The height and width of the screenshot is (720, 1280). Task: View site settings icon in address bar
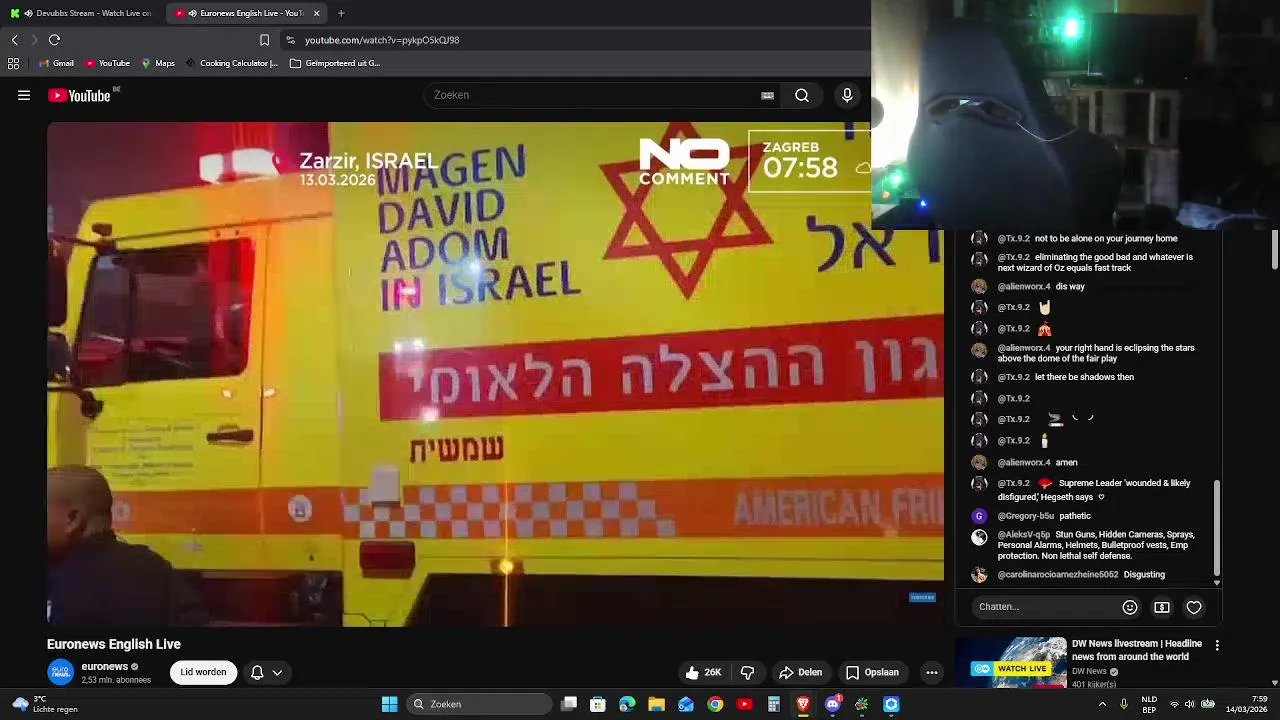(290, 40)
